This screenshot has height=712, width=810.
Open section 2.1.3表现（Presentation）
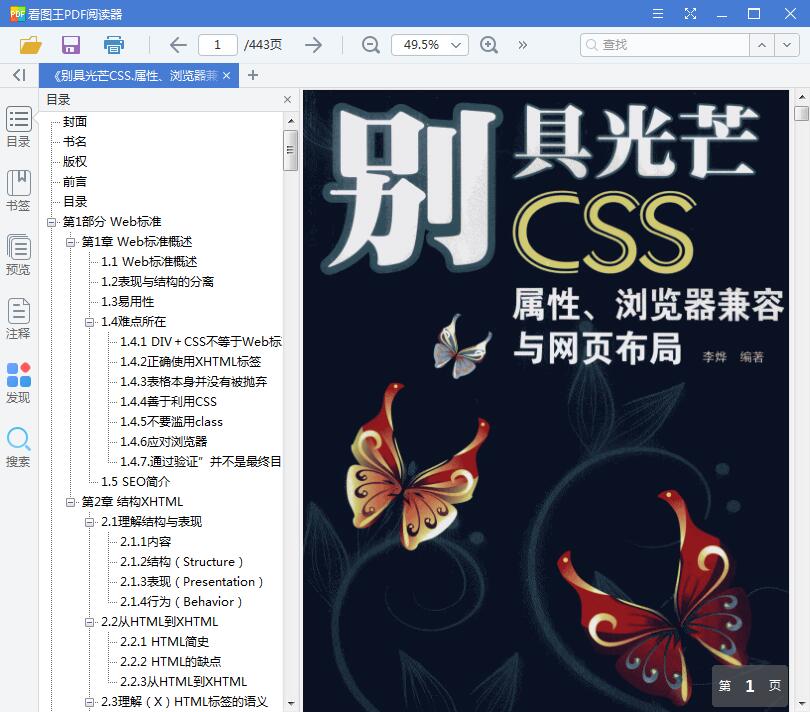click(192, 582)
